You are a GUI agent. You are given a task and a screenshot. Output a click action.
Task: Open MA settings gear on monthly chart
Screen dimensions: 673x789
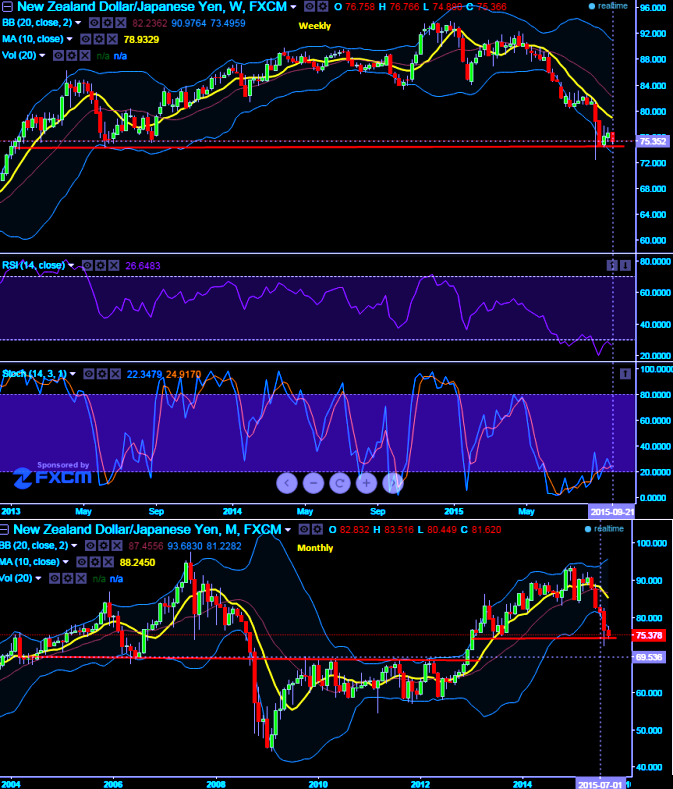95,562
